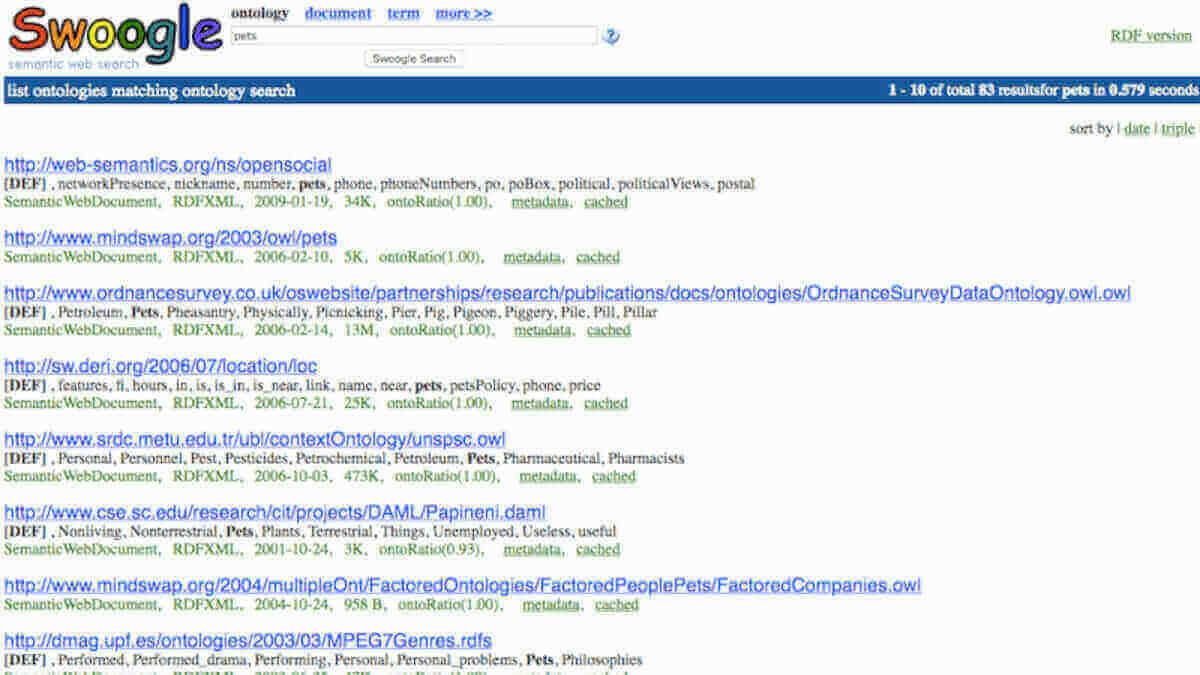Open the MPEG7Genres.rdfs result link
Viewport: 1200px width, 675px height.
(x=248, y=640)
